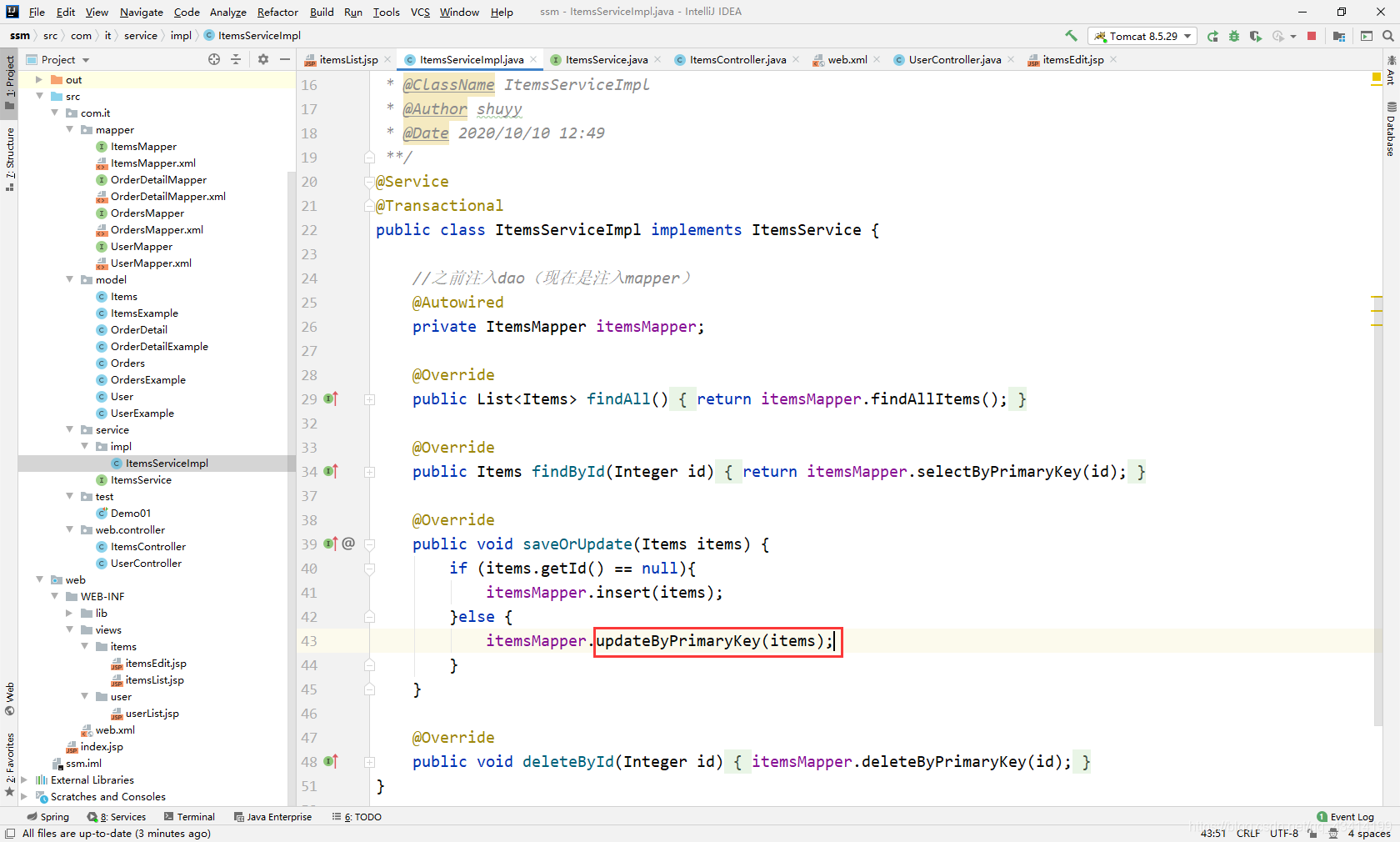Collapse all nodes in Project panel

click(x=236, y=59)
